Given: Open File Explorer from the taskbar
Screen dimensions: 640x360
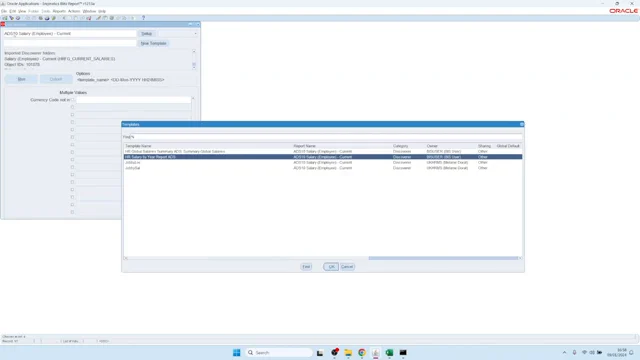Looking at the screenshot, I should [x=348, y=353].
